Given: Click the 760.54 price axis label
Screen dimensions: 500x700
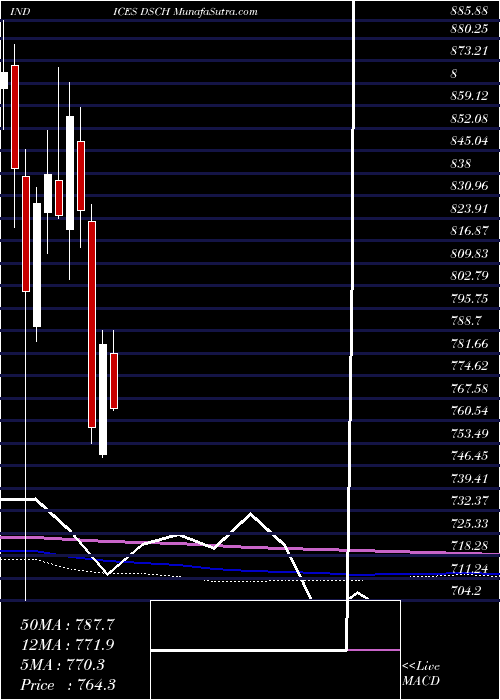Looking at the screenshot, I should [x=468, y=411].
